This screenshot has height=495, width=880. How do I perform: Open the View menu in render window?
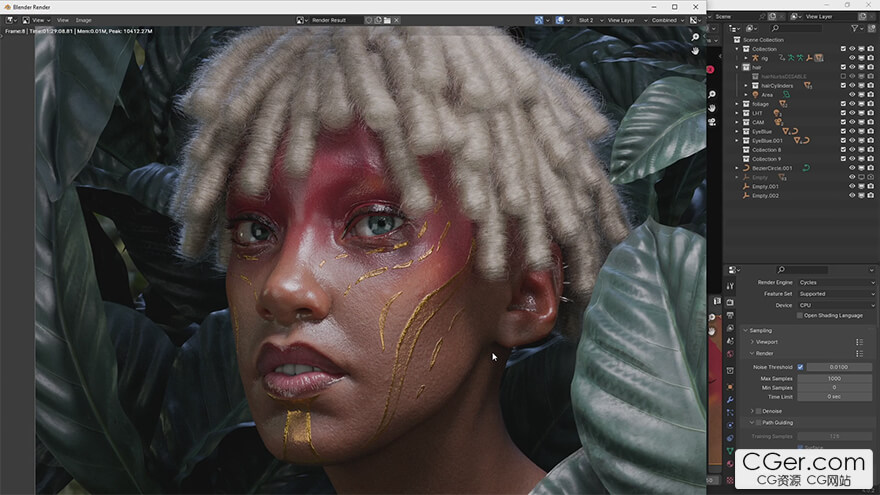click(x=63, y=20)
